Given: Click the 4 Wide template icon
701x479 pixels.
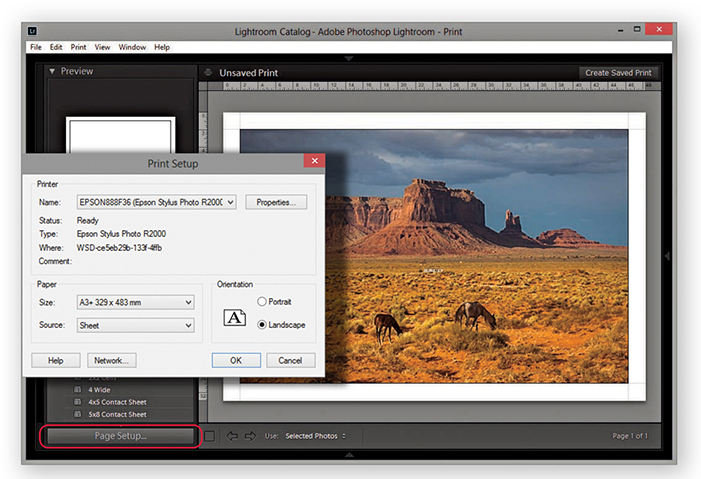Looking at the screenshot, I should coord(78,390).
